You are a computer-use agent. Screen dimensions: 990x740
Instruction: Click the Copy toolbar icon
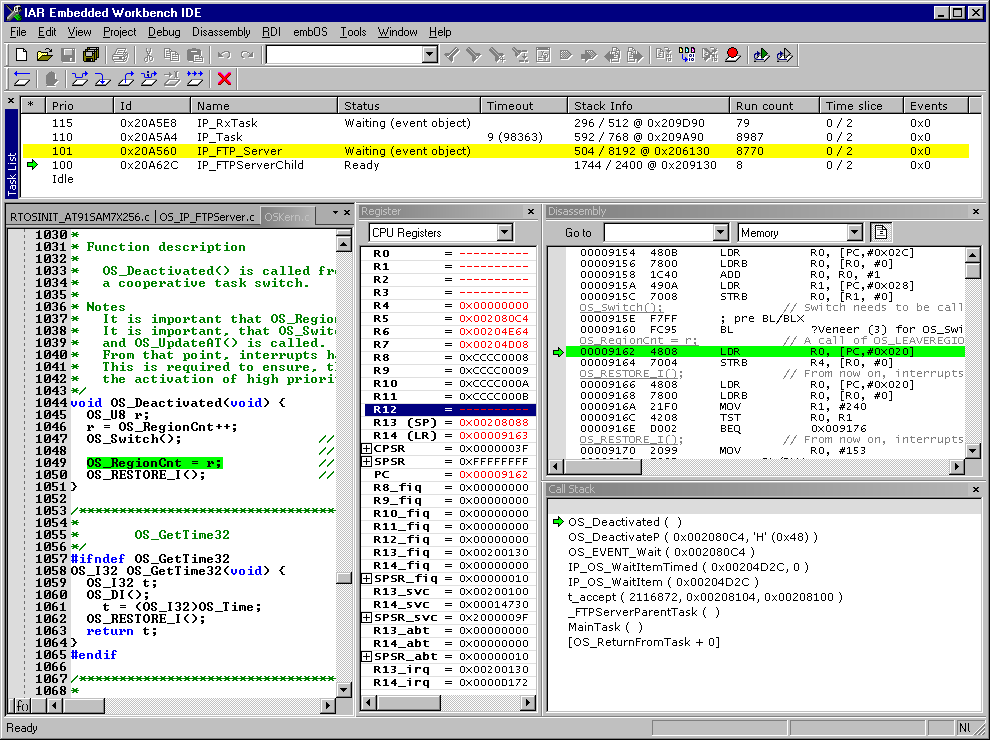[x=172, y=56]
